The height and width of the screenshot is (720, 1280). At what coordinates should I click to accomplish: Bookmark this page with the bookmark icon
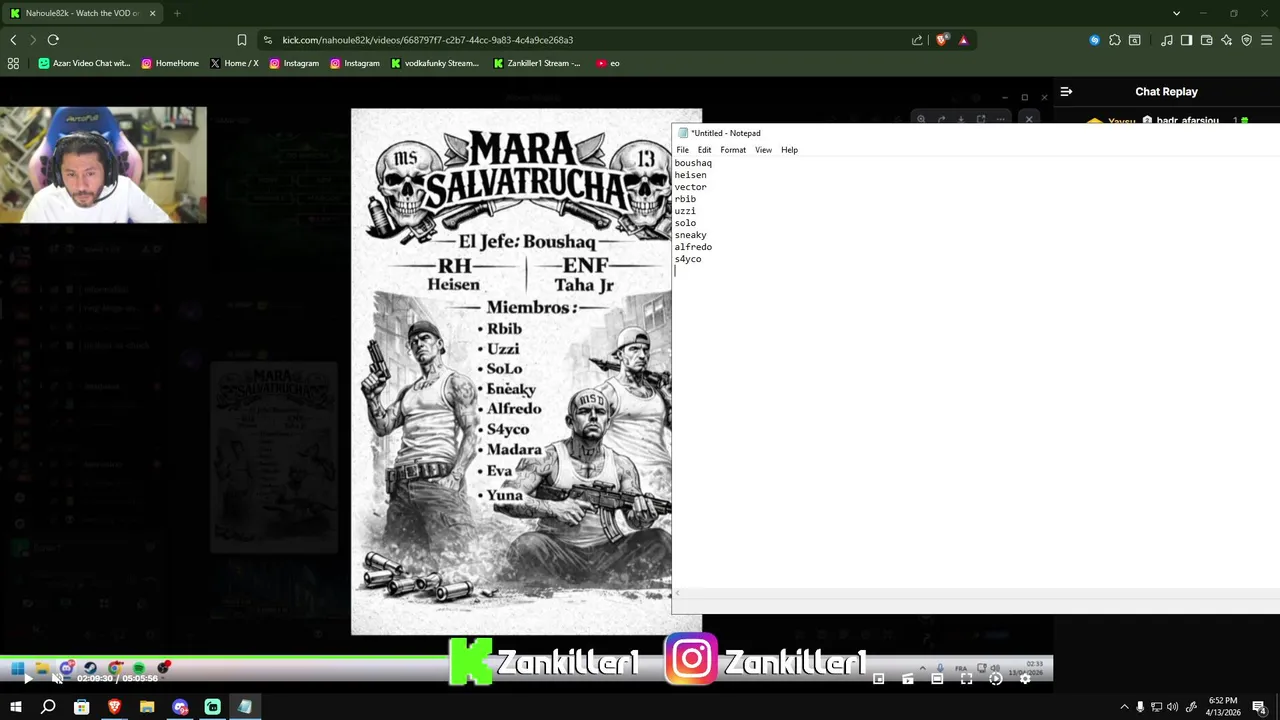click(242, 40)
